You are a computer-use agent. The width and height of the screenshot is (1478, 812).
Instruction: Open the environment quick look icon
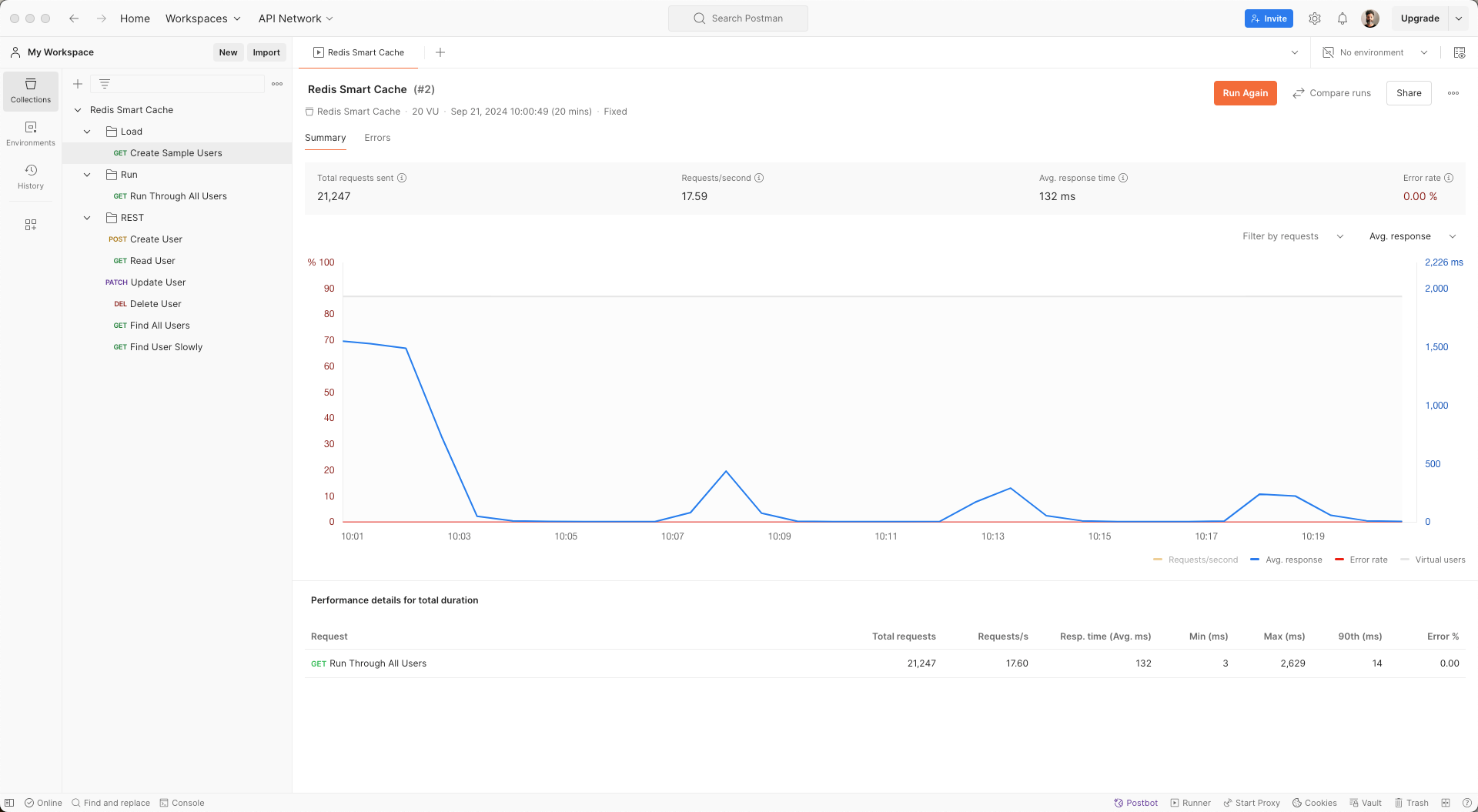coord(1460,52)
